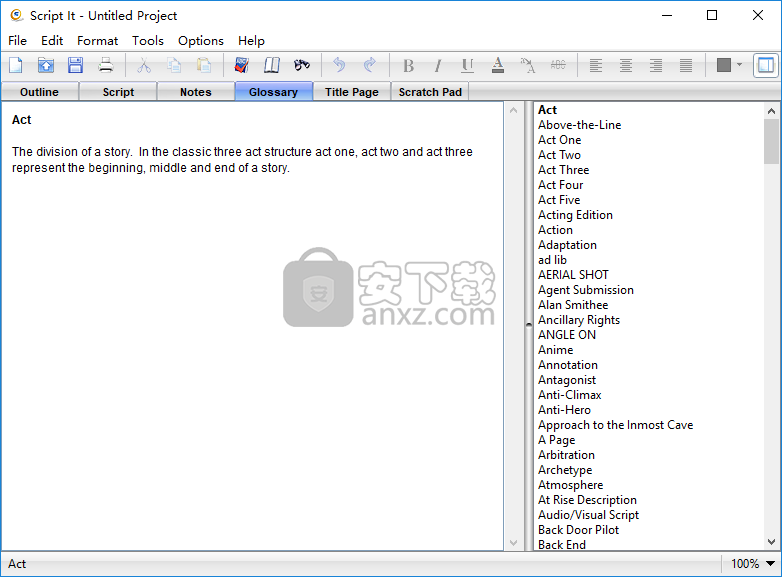Select the Glossary tab
The width and height of the screenshot is (782, 577).
[x=273, y=92]
